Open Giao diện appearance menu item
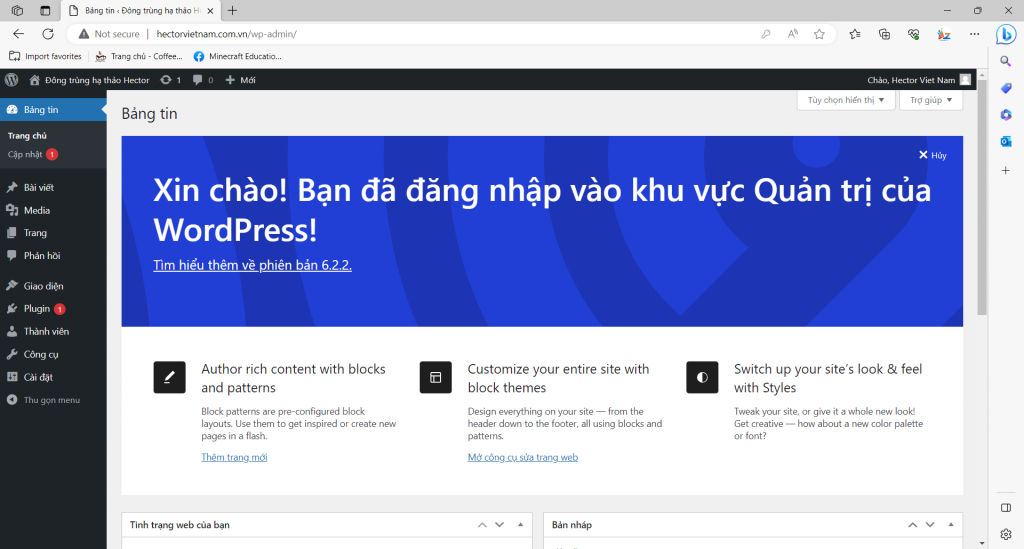1024x549 pixels. pyautogui.click(x=53, y=286)
